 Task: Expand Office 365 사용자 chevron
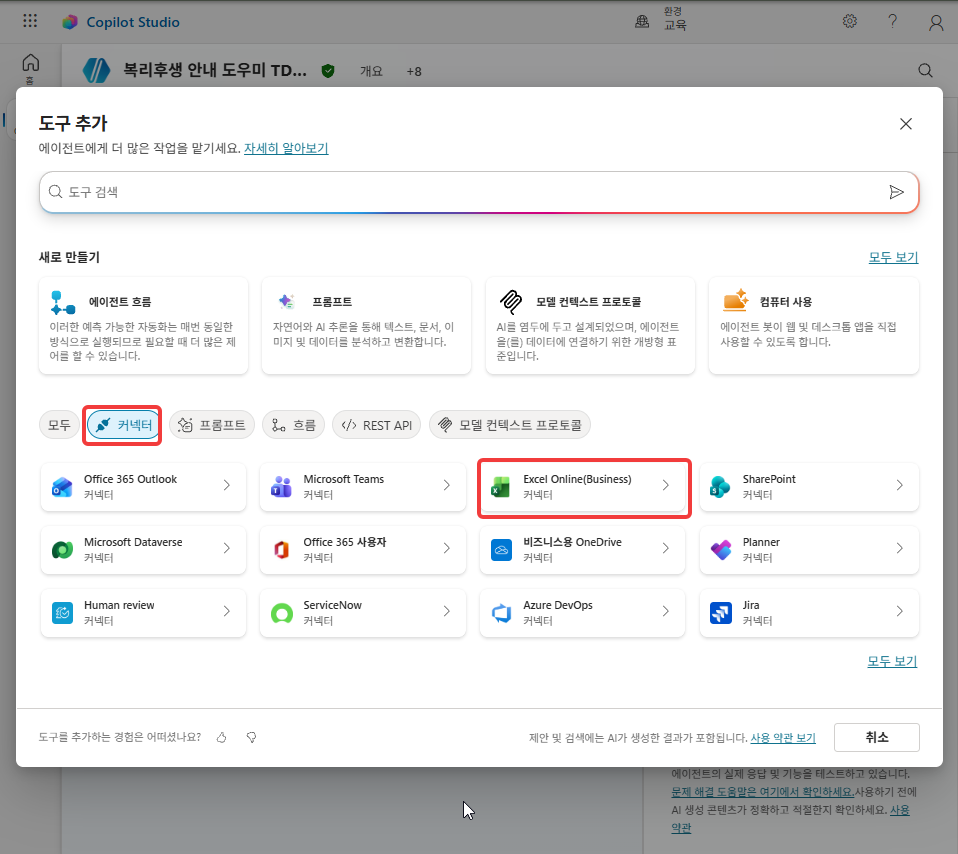(x=447, y=548)
